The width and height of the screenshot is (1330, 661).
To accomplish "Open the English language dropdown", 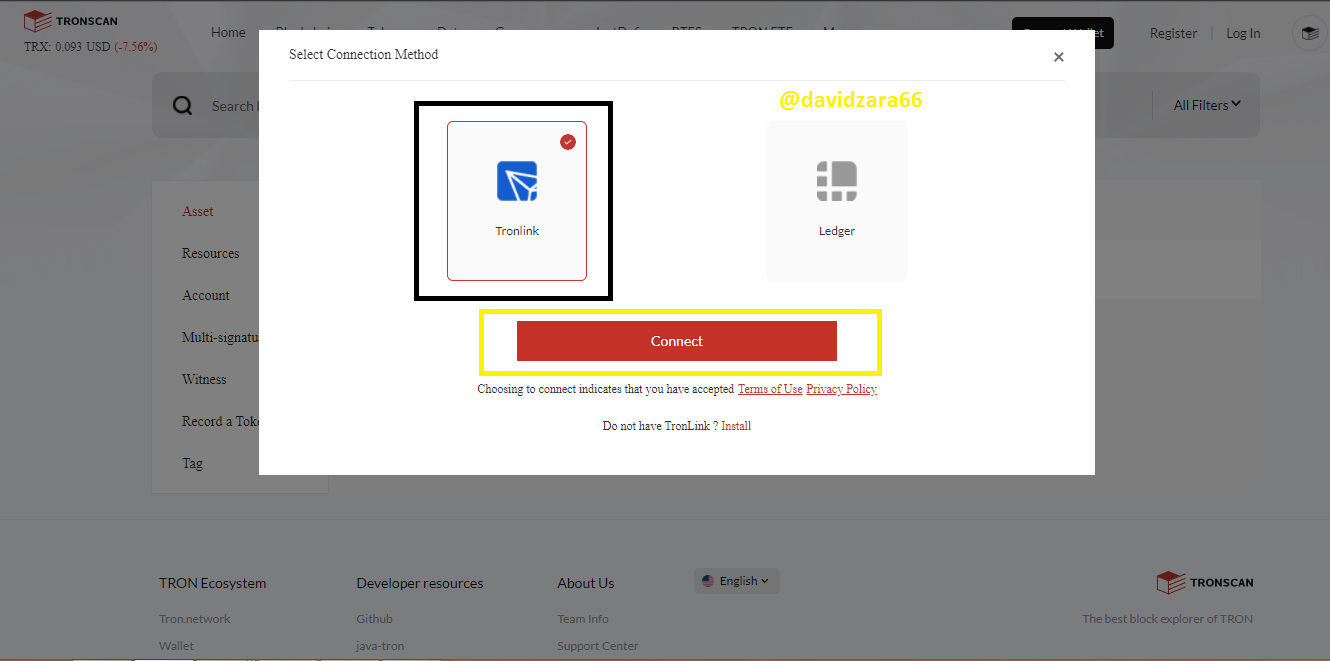I will tap(736, 581).
